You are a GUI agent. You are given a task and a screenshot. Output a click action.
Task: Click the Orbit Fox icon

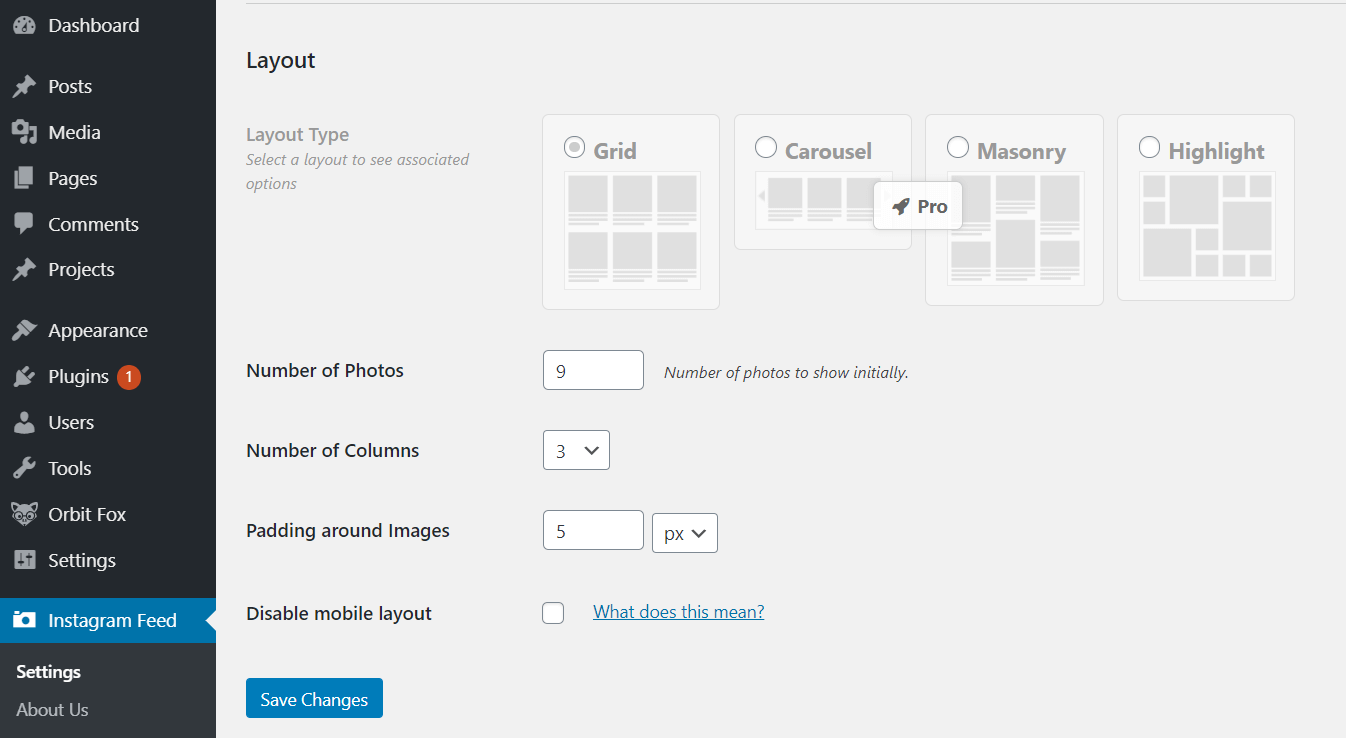[x=24, y=514]
